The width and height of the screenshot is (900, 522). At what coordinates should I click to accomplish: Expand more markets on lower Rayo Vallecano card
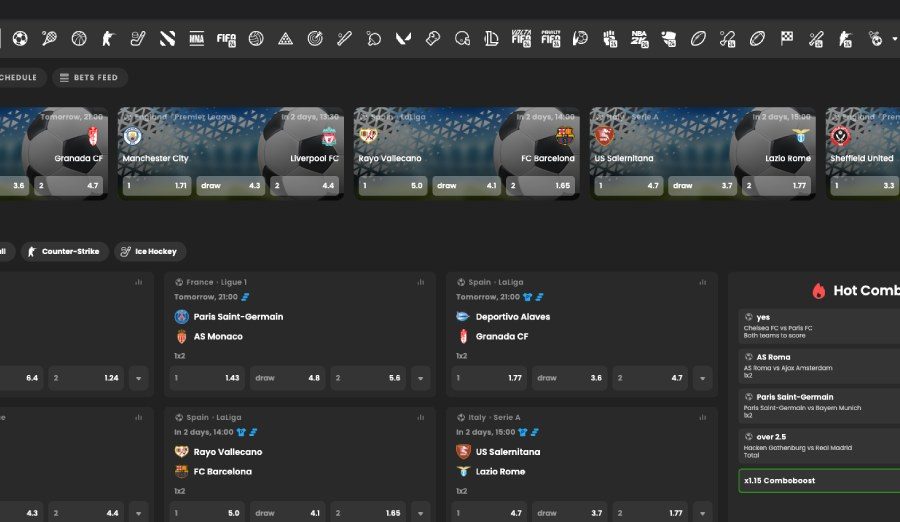click(x=421, y=513)
